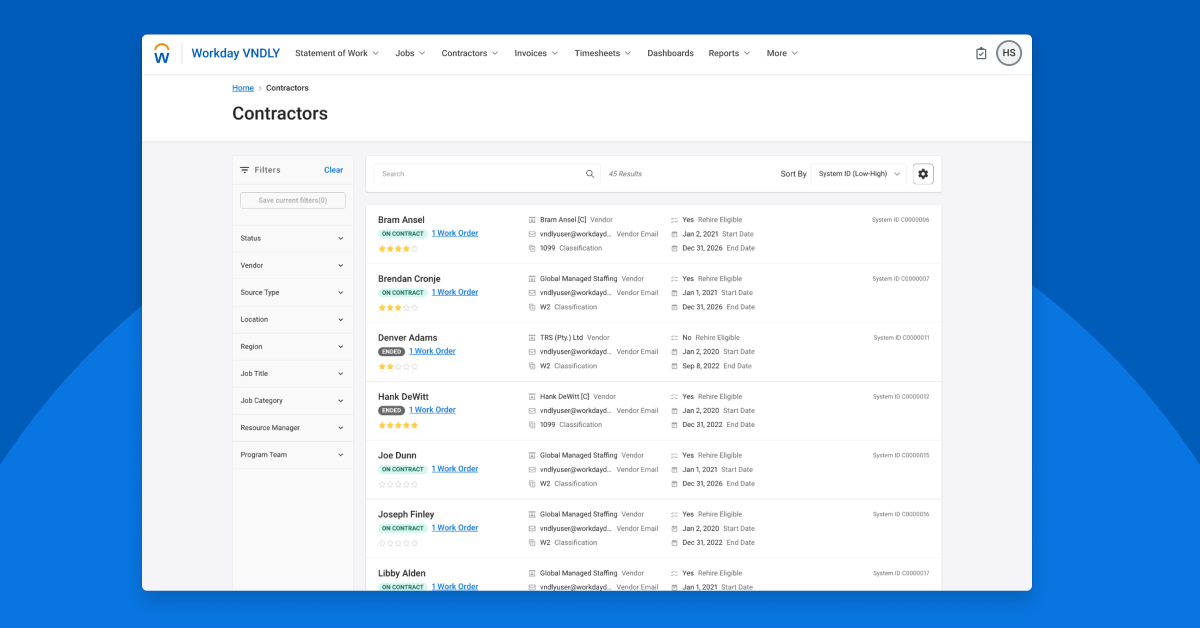Click Bram Ansel's star rating

(398, 248)
